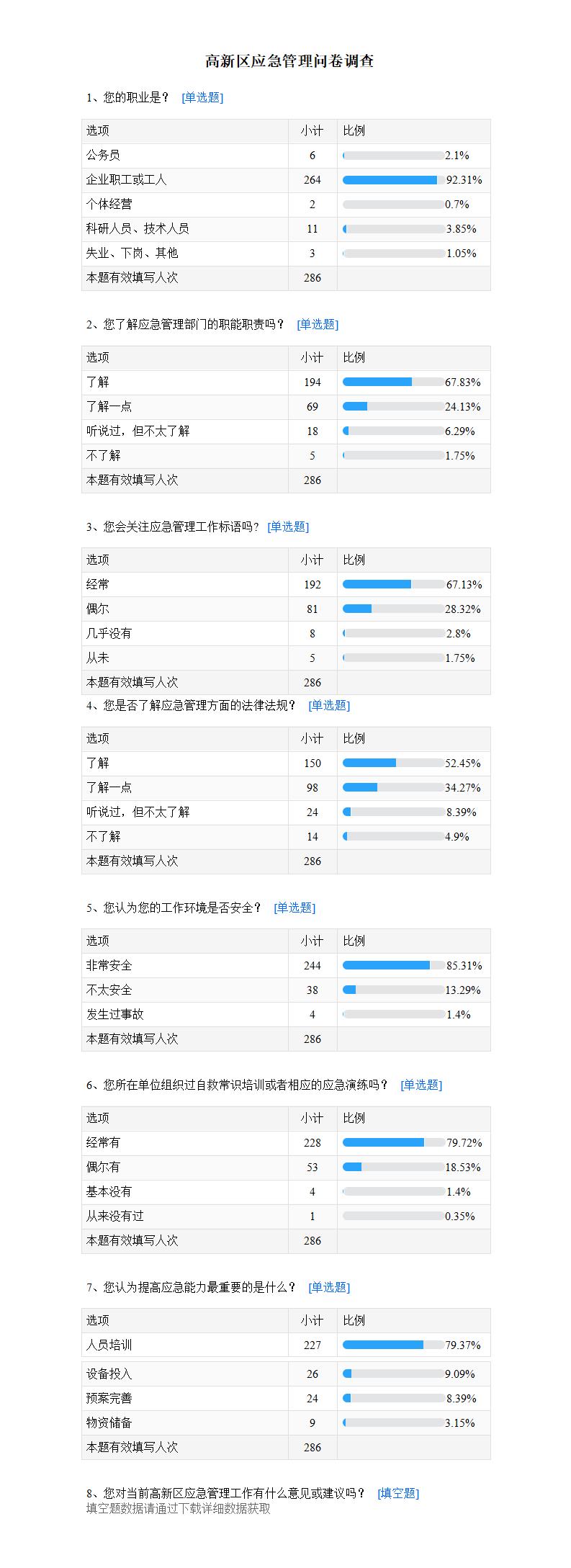
Task: Click the 填空题数据请通过下载详细数据获取 note
Action: coord(179,1509)
